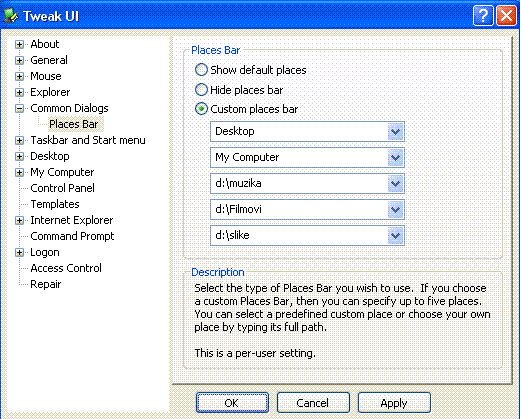Select the Repair tree item

click(46, 284)
